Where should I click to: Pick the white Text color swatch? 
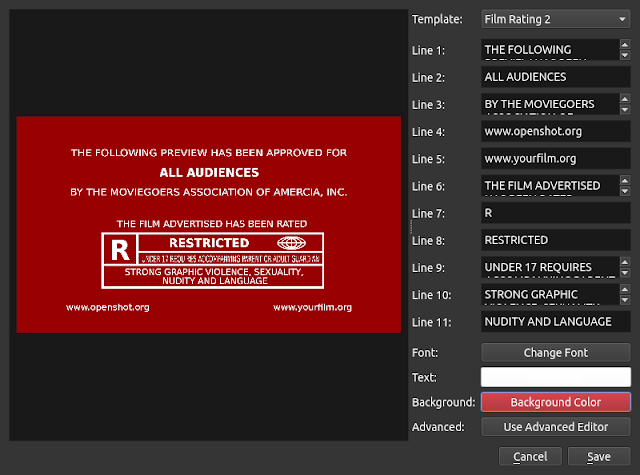[556, 377]
